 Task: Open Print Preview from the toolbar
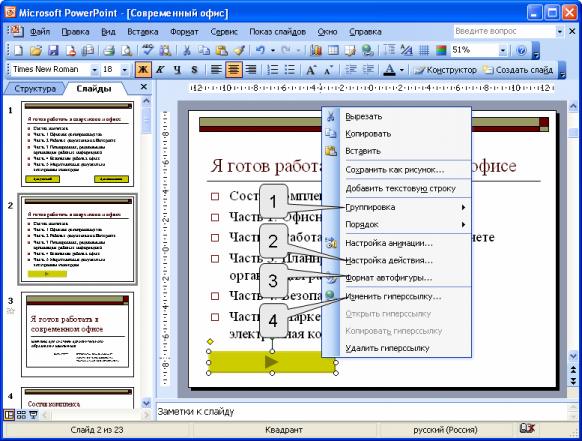pos(126,50)
